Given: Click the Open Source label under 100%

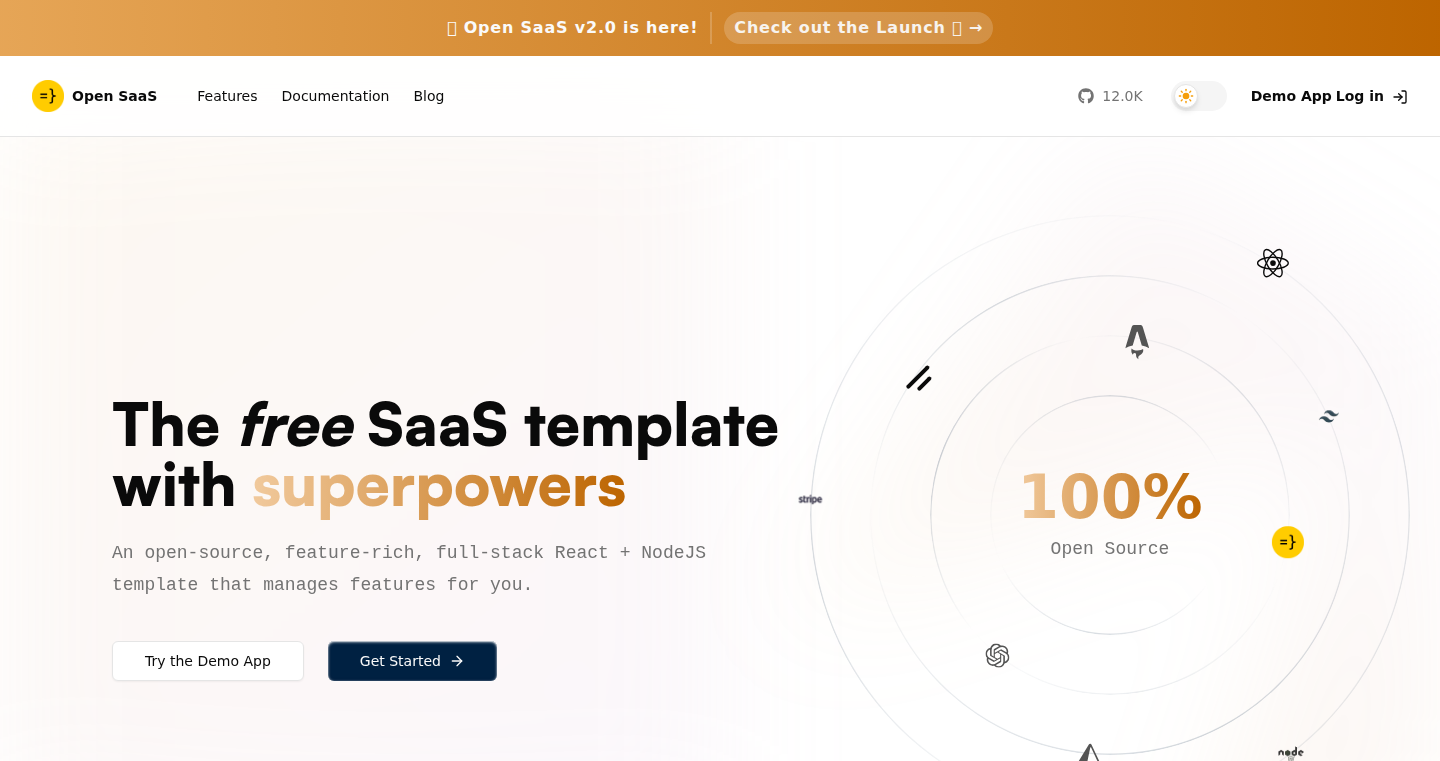Looking at the screenshot, I should pyautogui.click(x=1110, y=549).
